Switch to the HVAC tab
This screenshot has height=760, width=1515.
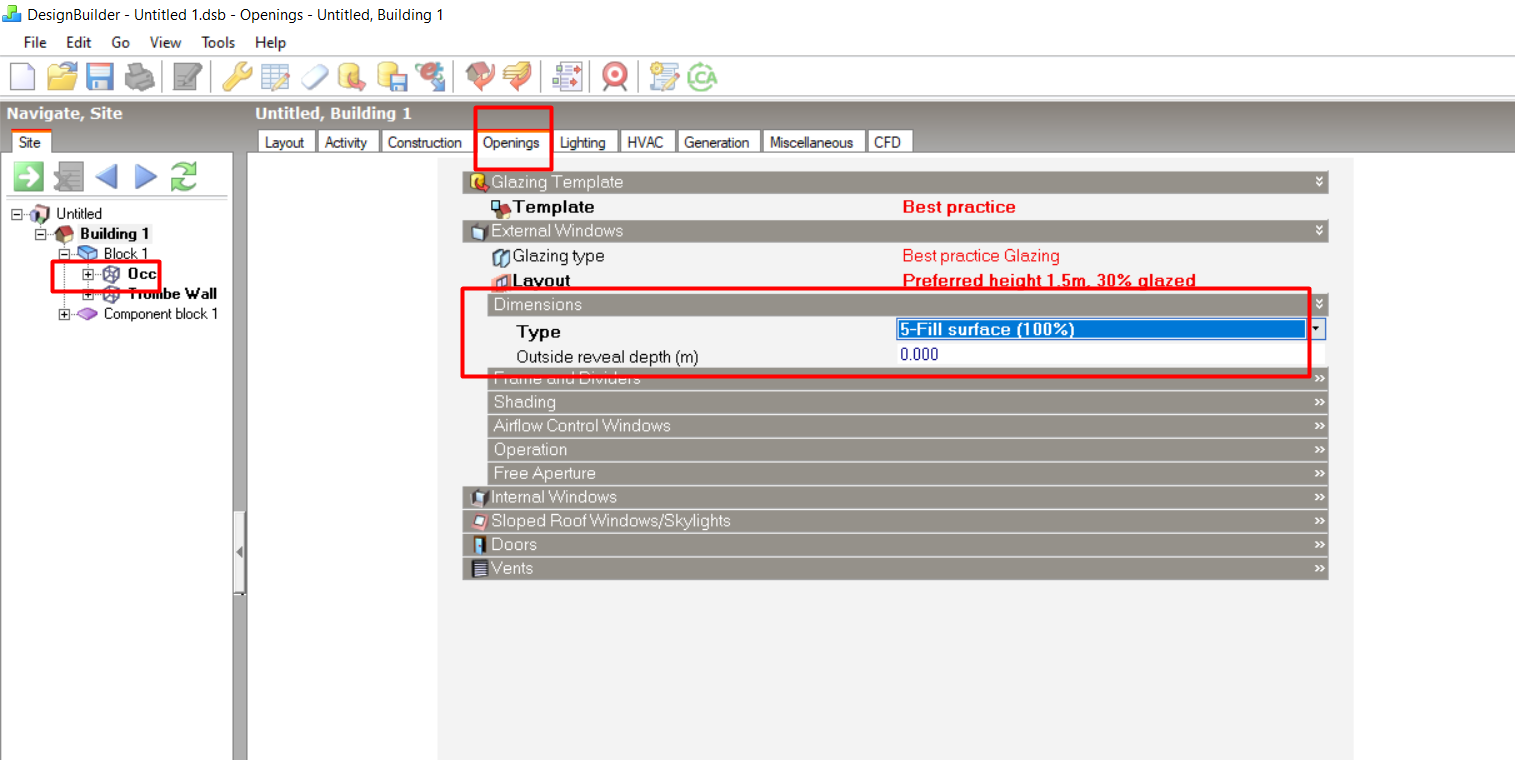(645, 142)
